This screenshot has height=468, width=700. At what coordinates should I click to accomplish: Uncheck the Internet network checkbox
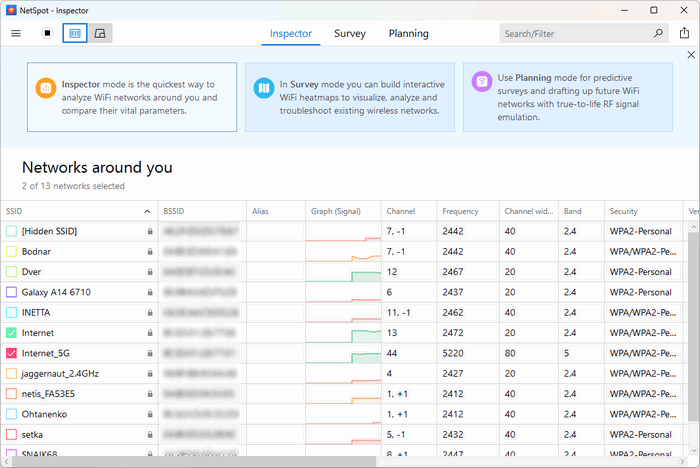(x=11, y=333)
